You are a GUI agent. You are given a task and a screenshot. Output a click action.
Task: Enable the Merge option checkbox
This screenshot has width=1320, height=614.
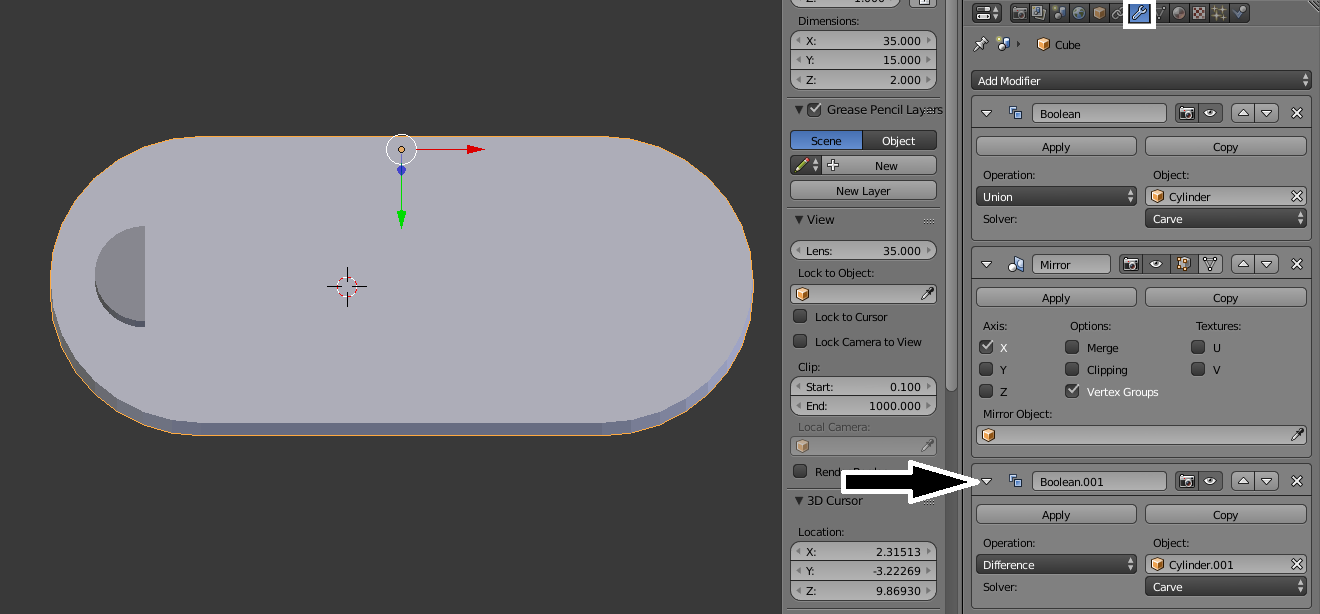tap(1072, 347)
